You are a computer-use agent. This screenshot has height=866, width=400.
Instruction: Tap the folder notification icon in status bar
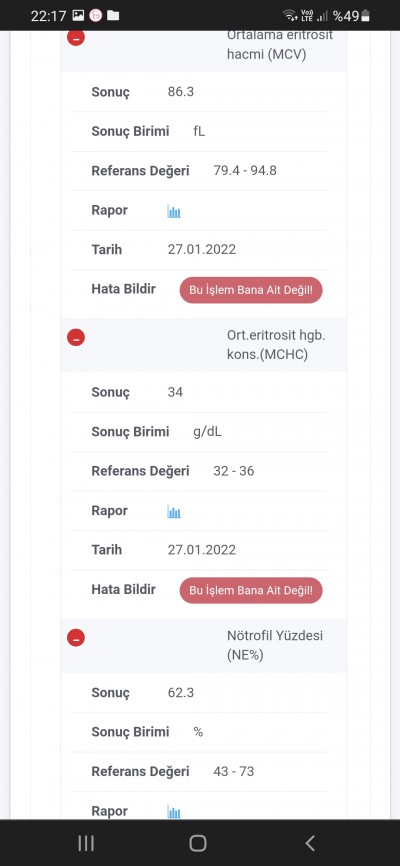tap(113, 15)
